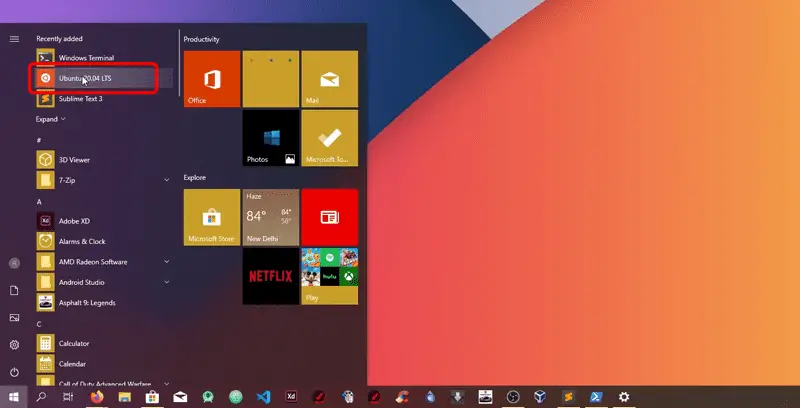Open PowerShell from the taskbar

point(596,397)
